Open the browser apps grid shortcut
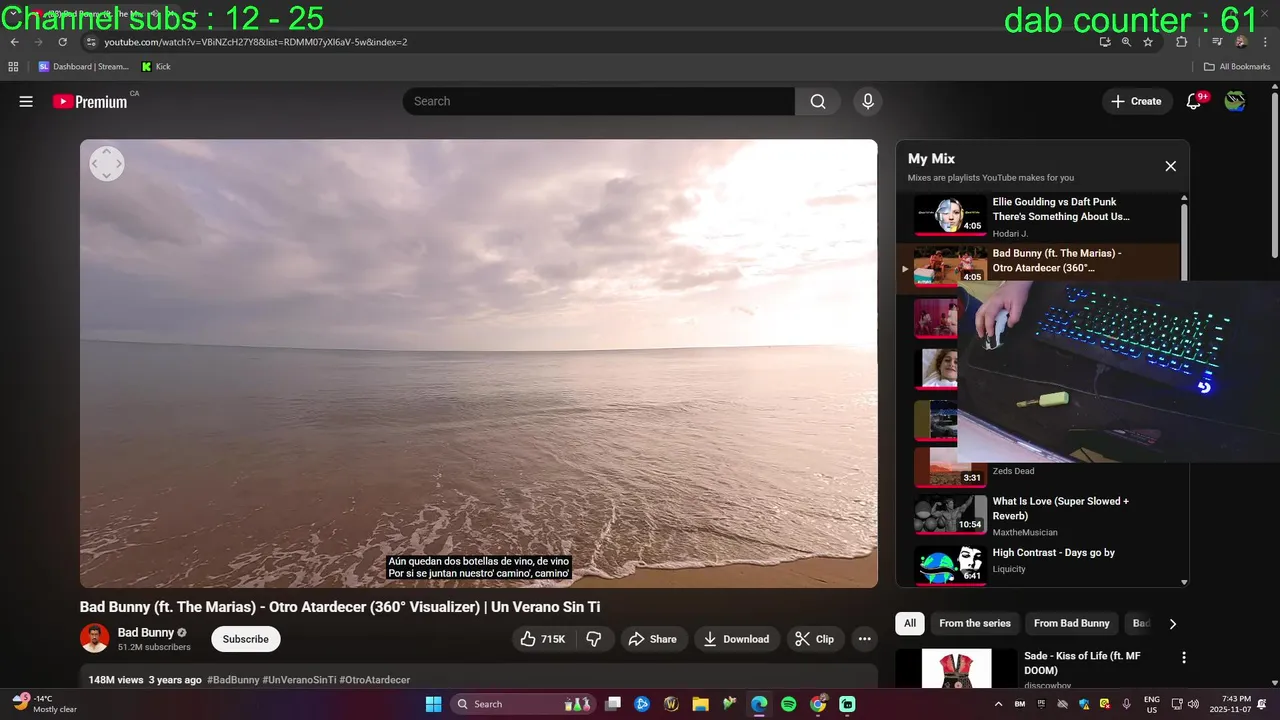This screenshot has width=1280, height=720. tap(13, 67)
